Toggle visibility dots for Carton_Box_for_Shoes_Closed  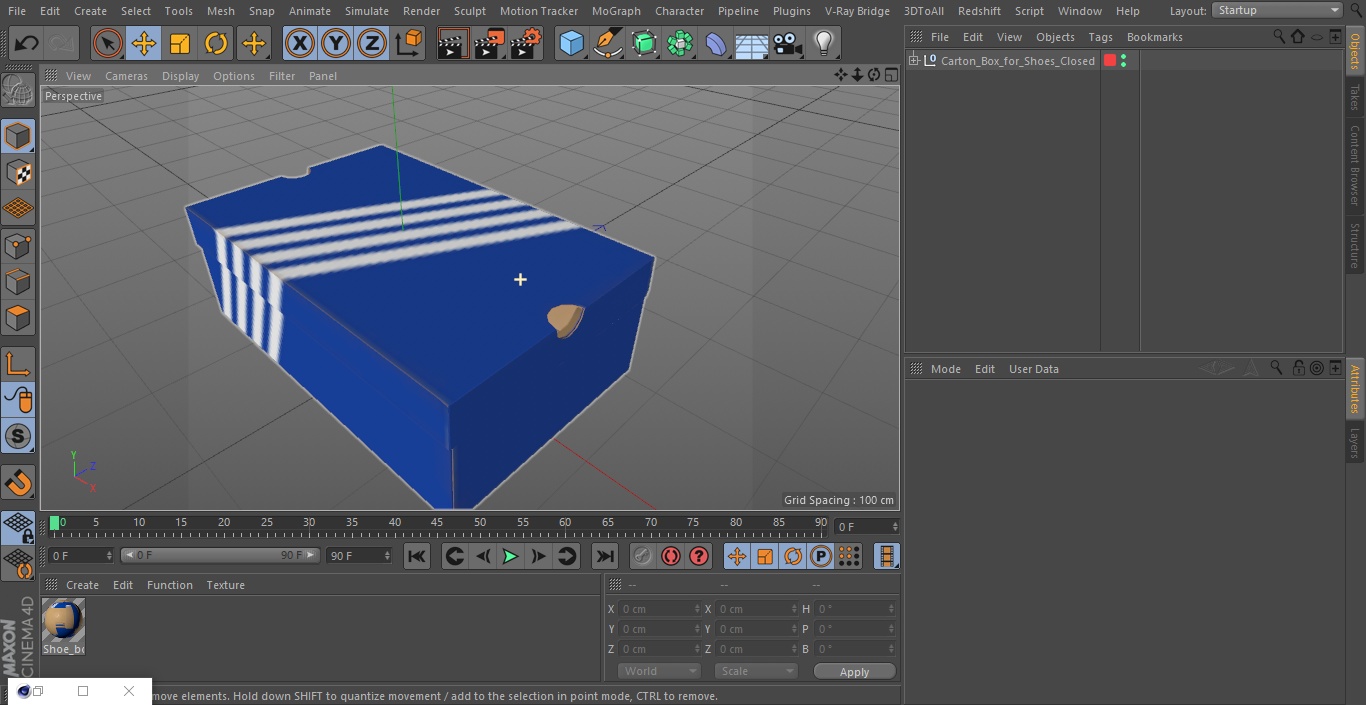tap(1124, 61)
